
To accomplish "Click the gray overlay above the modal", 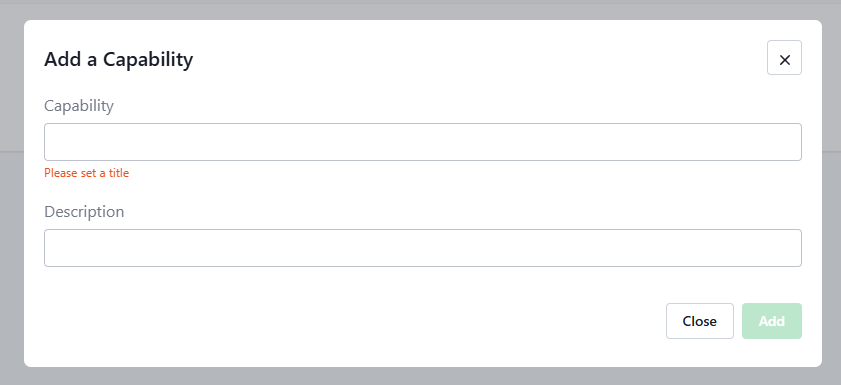I will tap(420, 10).
